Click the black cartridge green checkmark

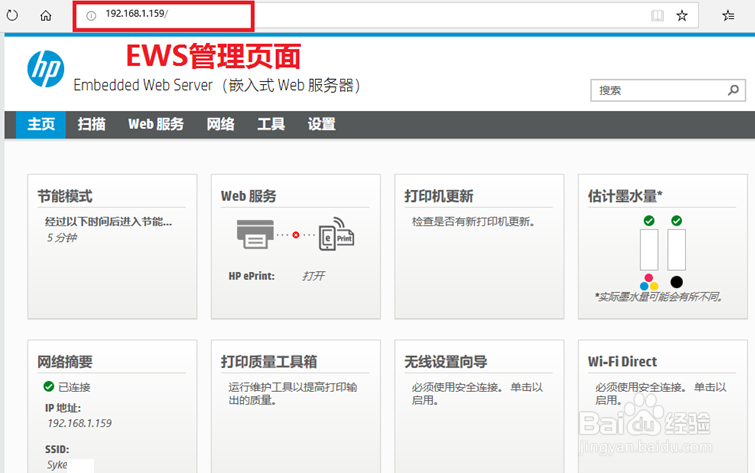tap(677, 221)
